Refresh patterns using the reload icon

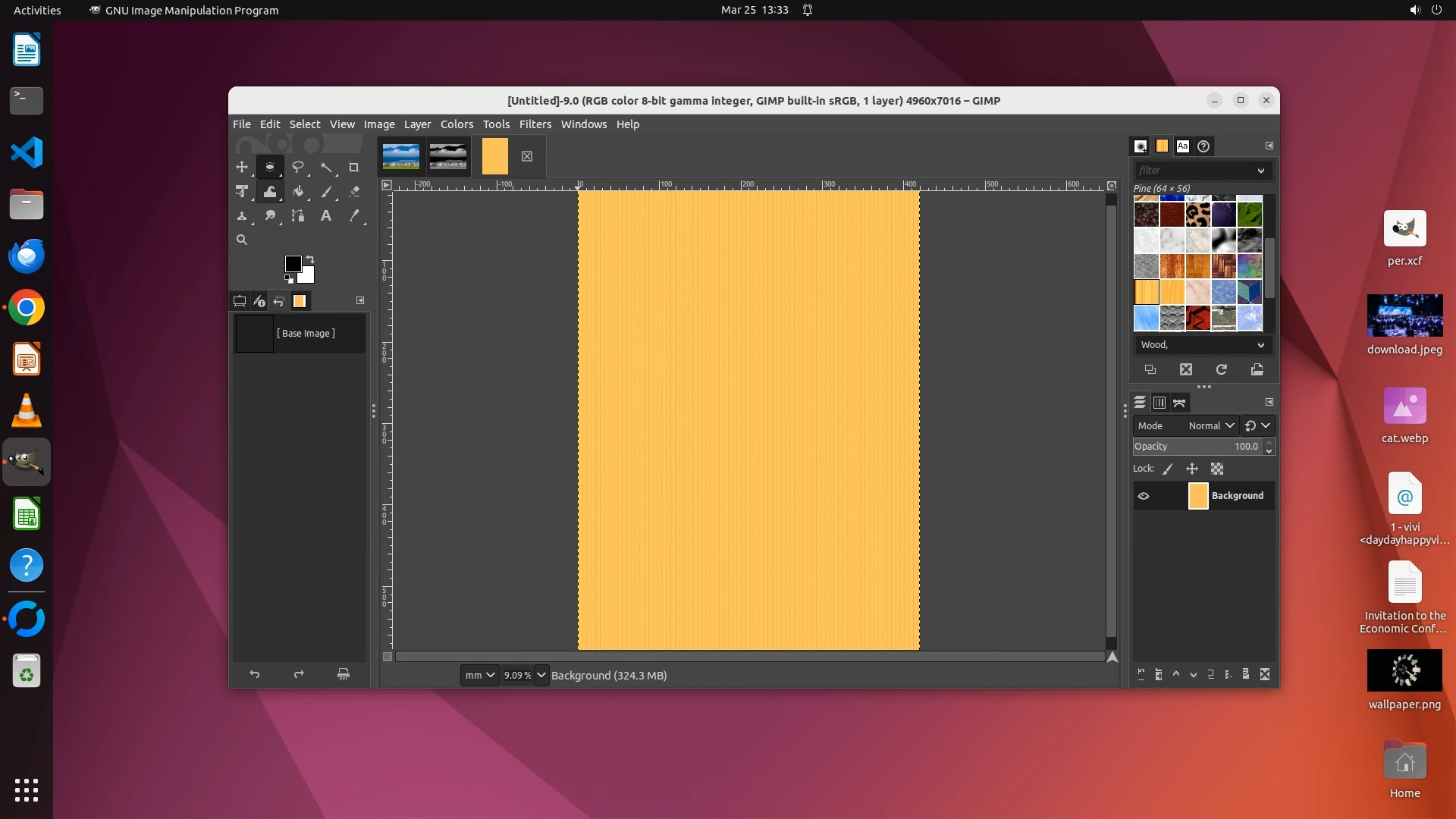[1221, 369]
